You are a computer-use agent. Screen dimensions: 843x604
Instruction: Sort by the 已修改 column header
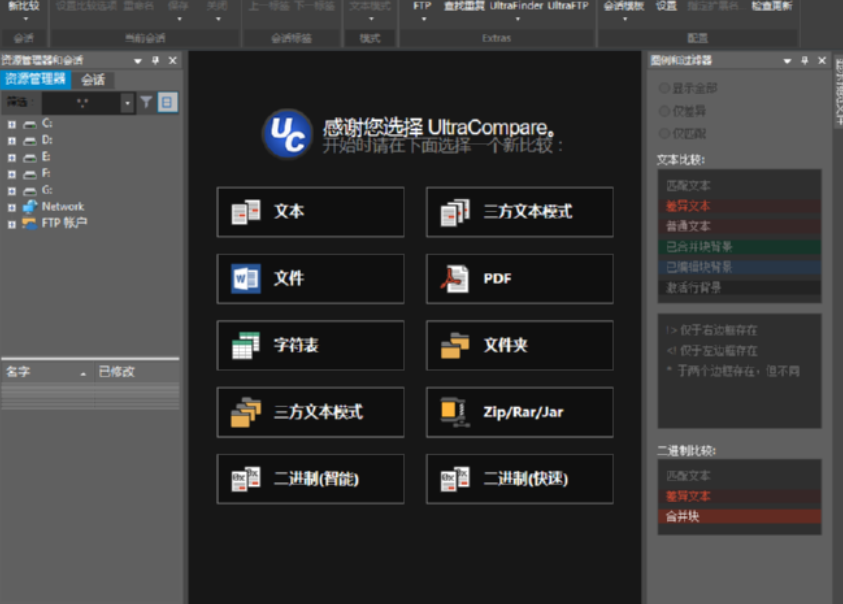tap(137, 372)
